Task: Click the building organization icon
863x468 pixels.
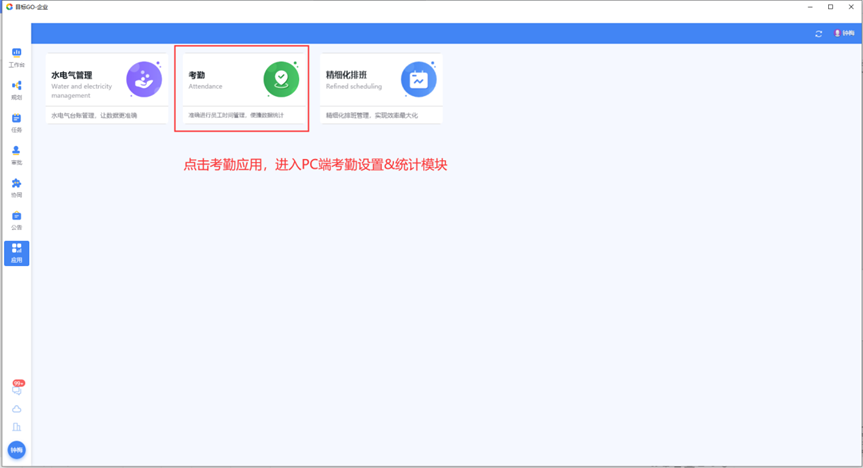Action: click(x=16, y=427)
